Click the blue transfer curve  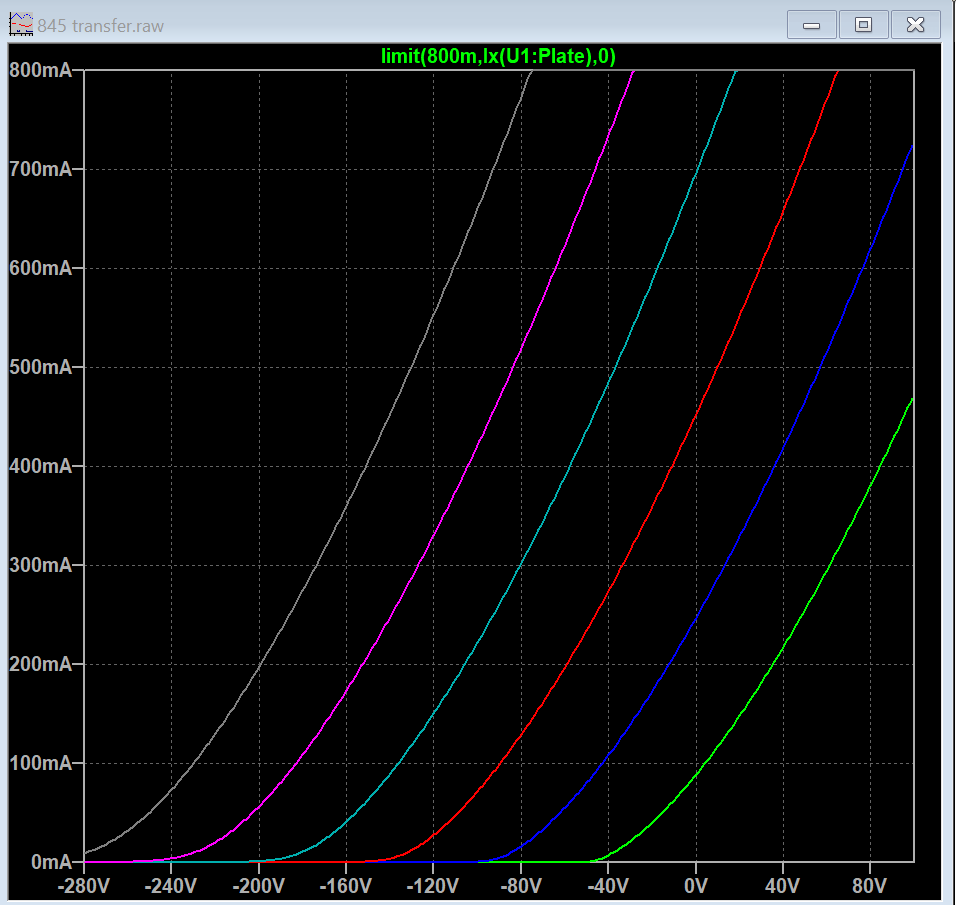coord(776,466)
